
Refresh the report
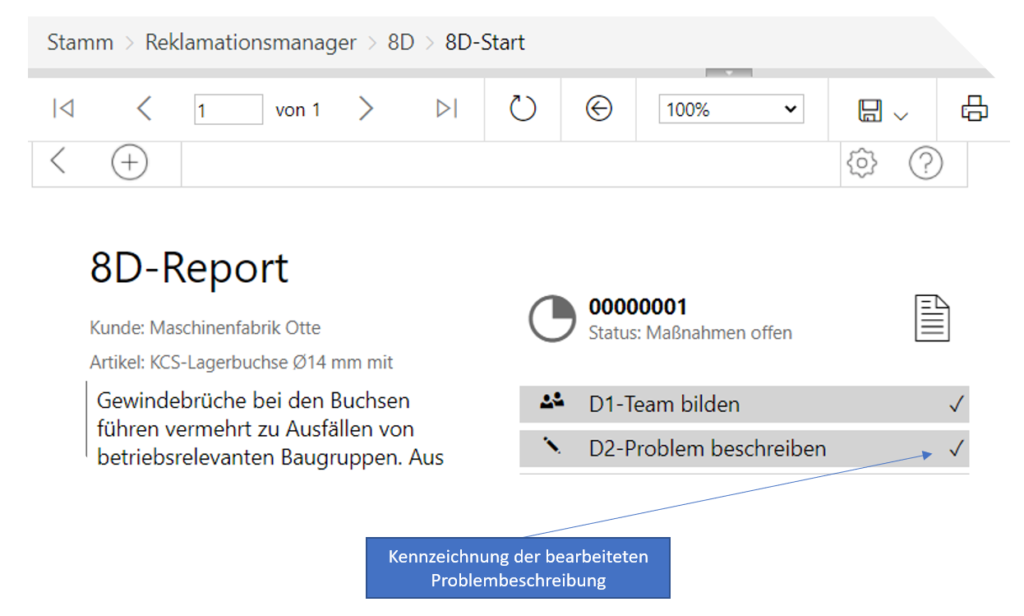click(x=522, y=108)
